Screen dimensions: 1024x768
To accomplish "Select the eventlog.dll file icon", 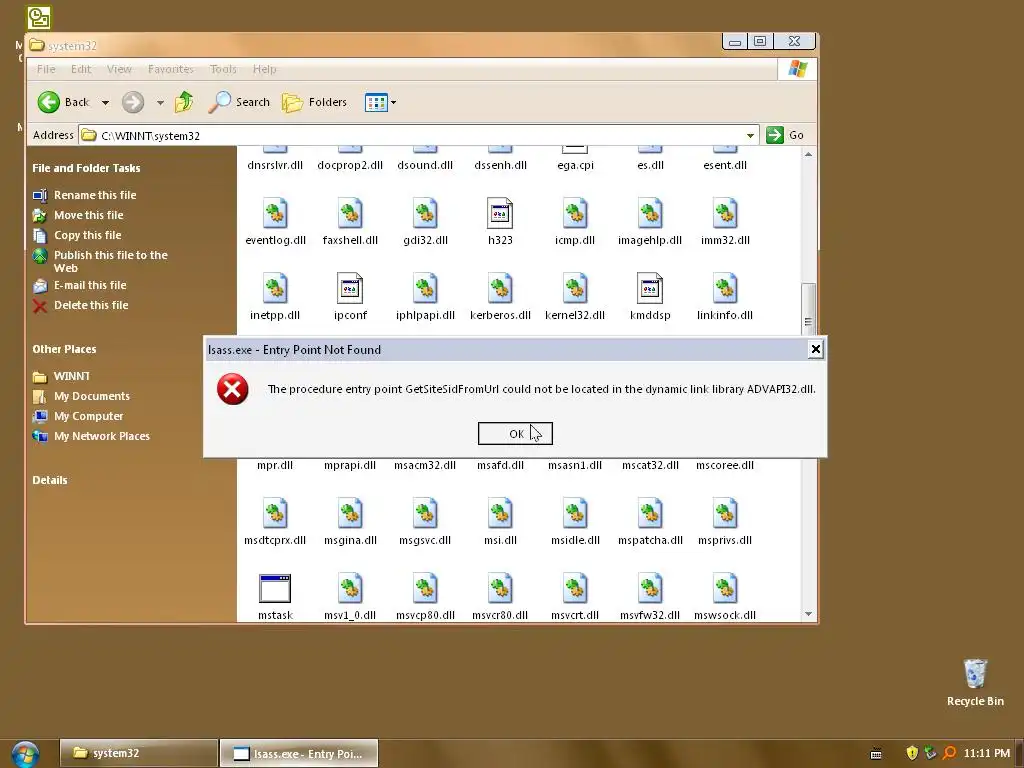I will [275, 213].
